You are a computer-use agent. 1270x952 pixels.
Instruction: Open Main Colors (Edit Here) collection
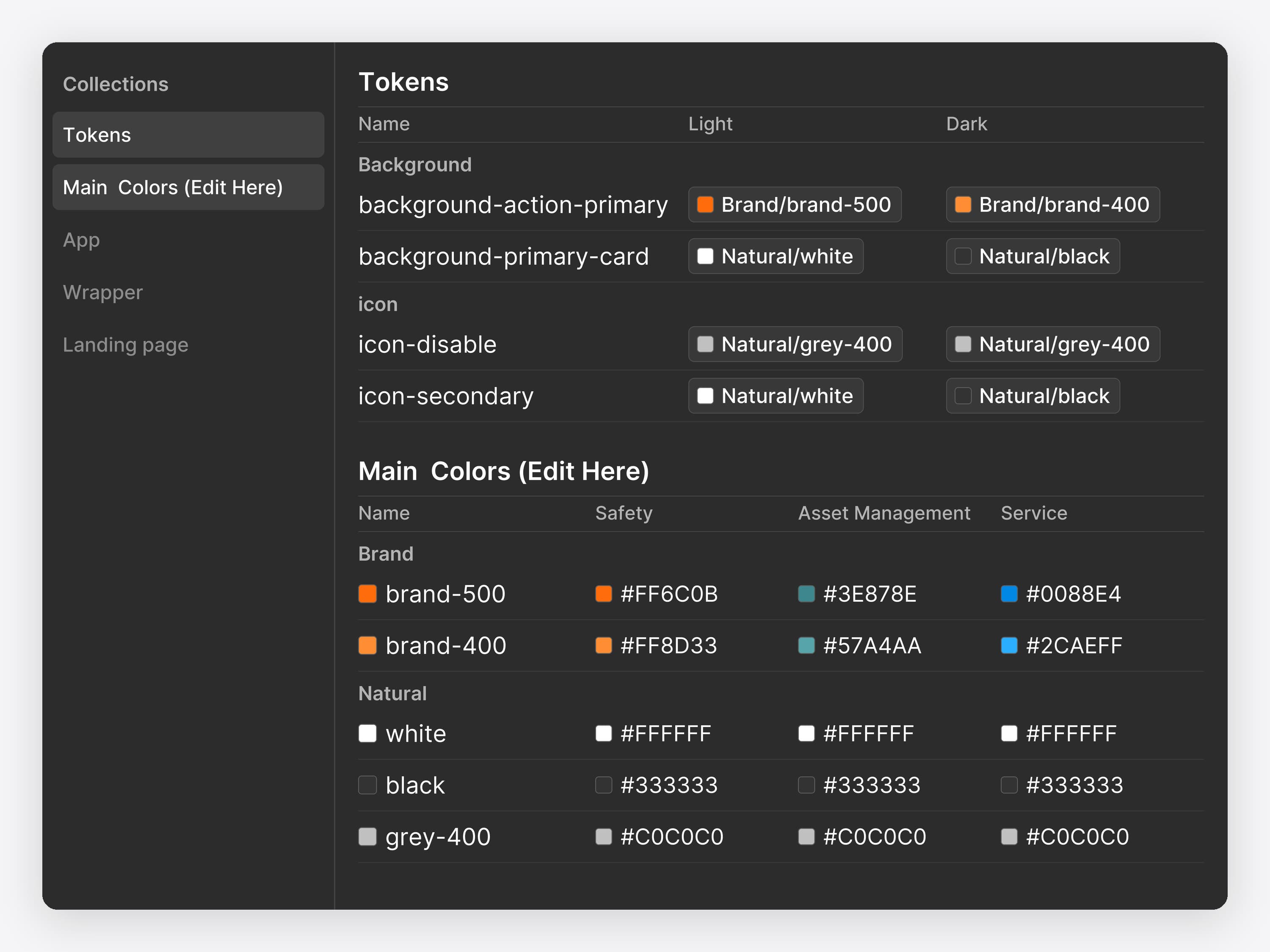(188, 187)
